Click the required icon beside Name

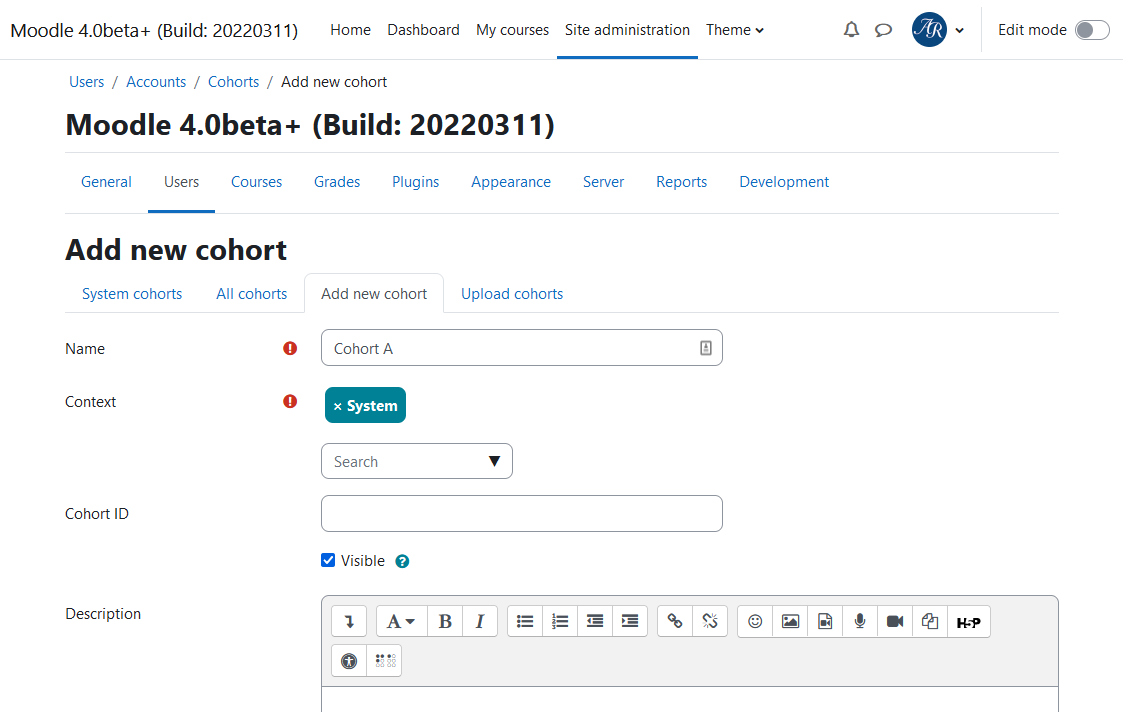pyautogui.click(x=290, y=348)
